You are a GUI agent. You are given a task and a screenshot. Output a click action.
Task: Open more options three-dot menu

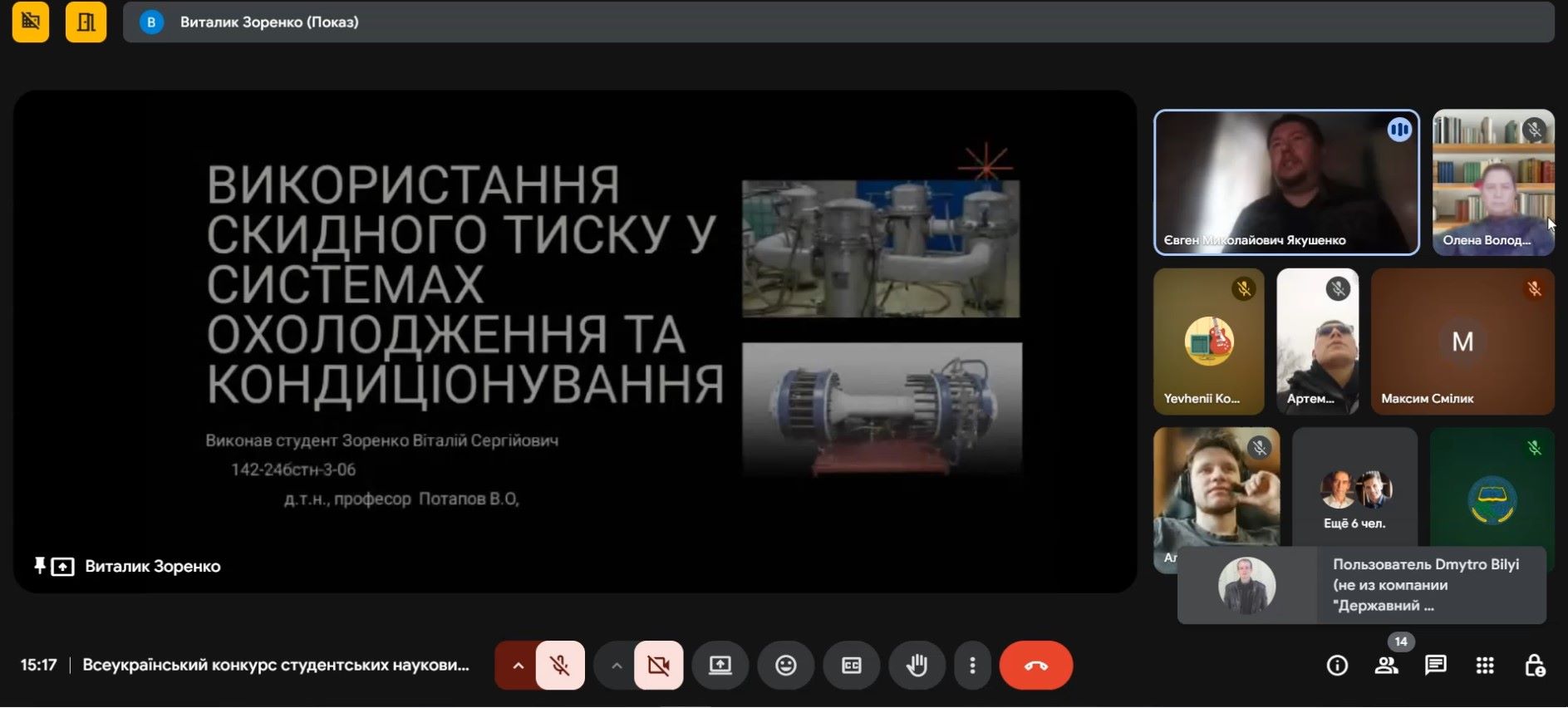pyautogui.click(x=972, y=666)
